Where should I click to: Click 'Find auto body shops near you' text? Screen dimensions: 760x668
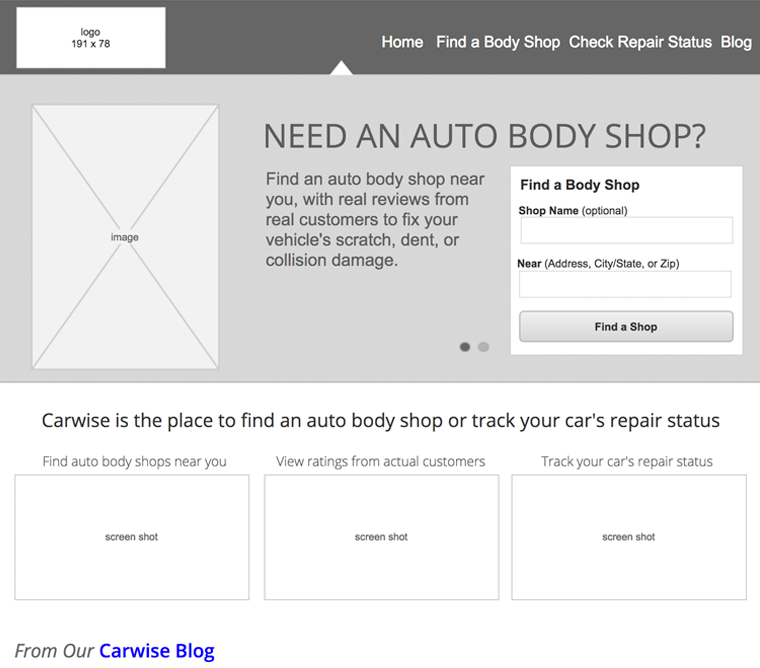pyautogui.click(x=134, y=461)
